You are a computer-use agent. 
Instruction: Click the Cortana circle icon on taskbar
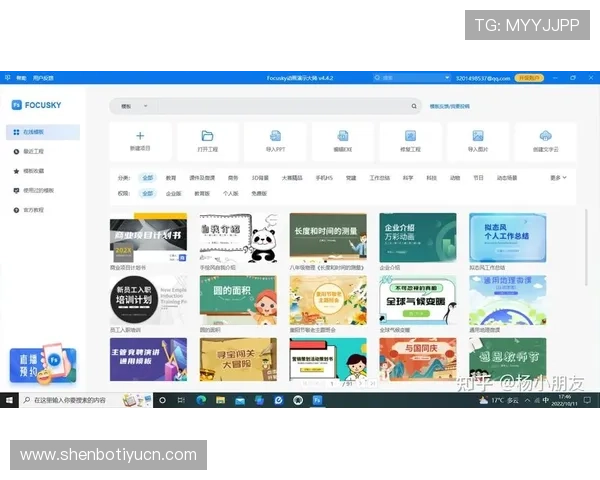pyautogui.click(x=162, y=400)
